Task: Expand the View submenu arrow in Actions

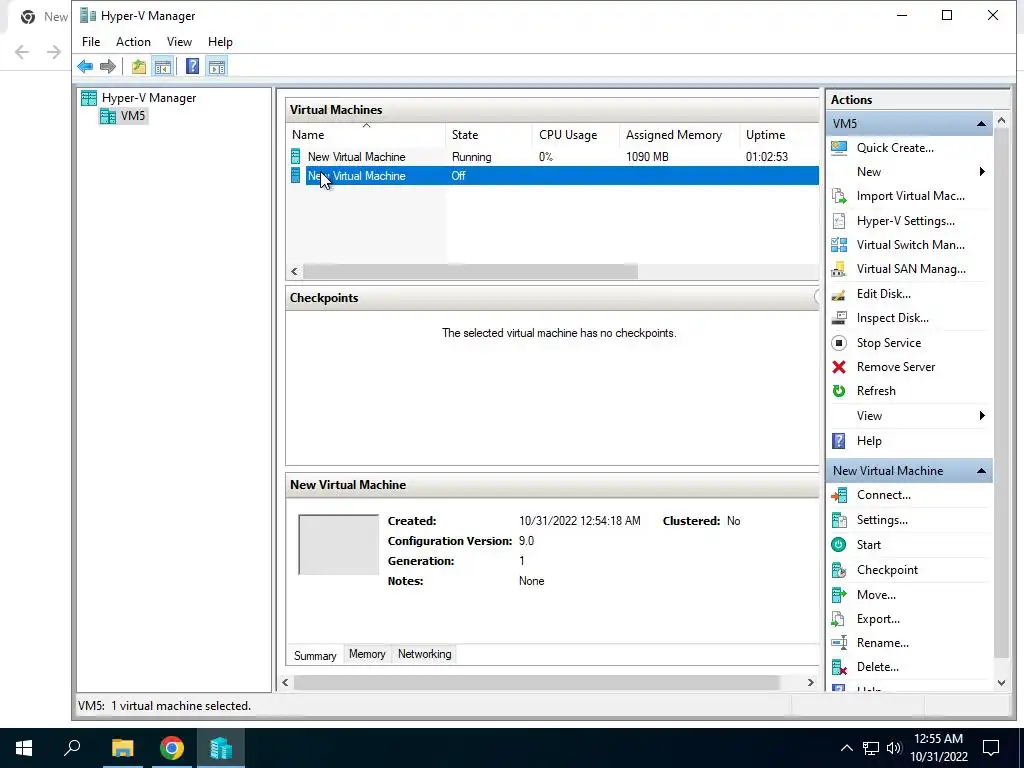Action: click(982, 416)
